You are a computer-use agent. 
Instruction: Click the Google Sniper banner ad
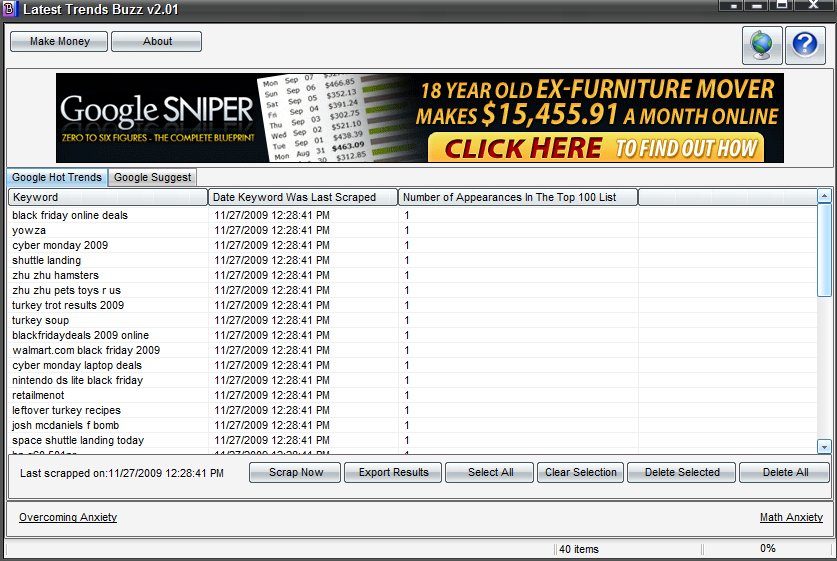click(420, 118)
